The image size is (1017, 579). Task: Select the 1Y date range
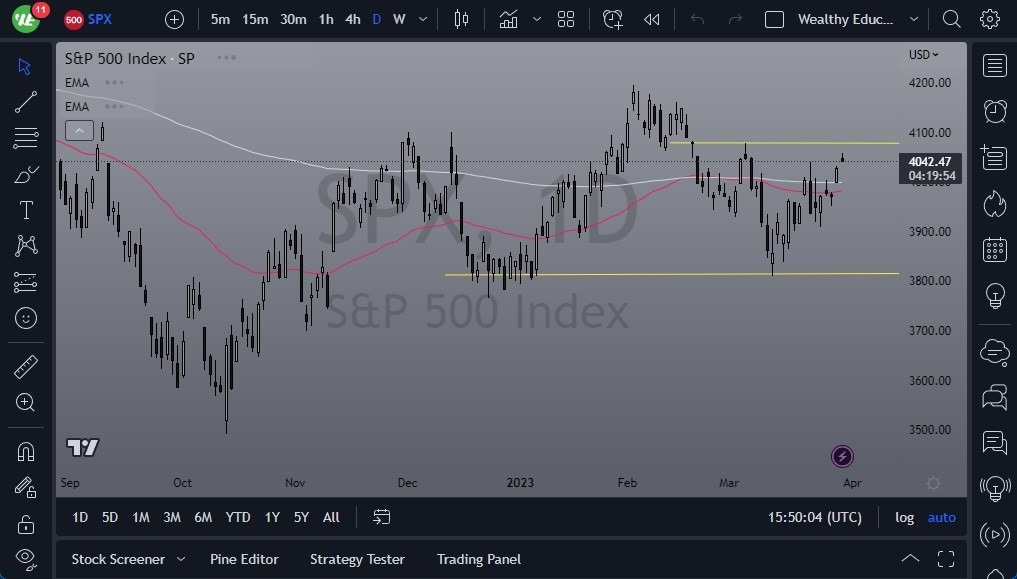(x=271, y=517)
